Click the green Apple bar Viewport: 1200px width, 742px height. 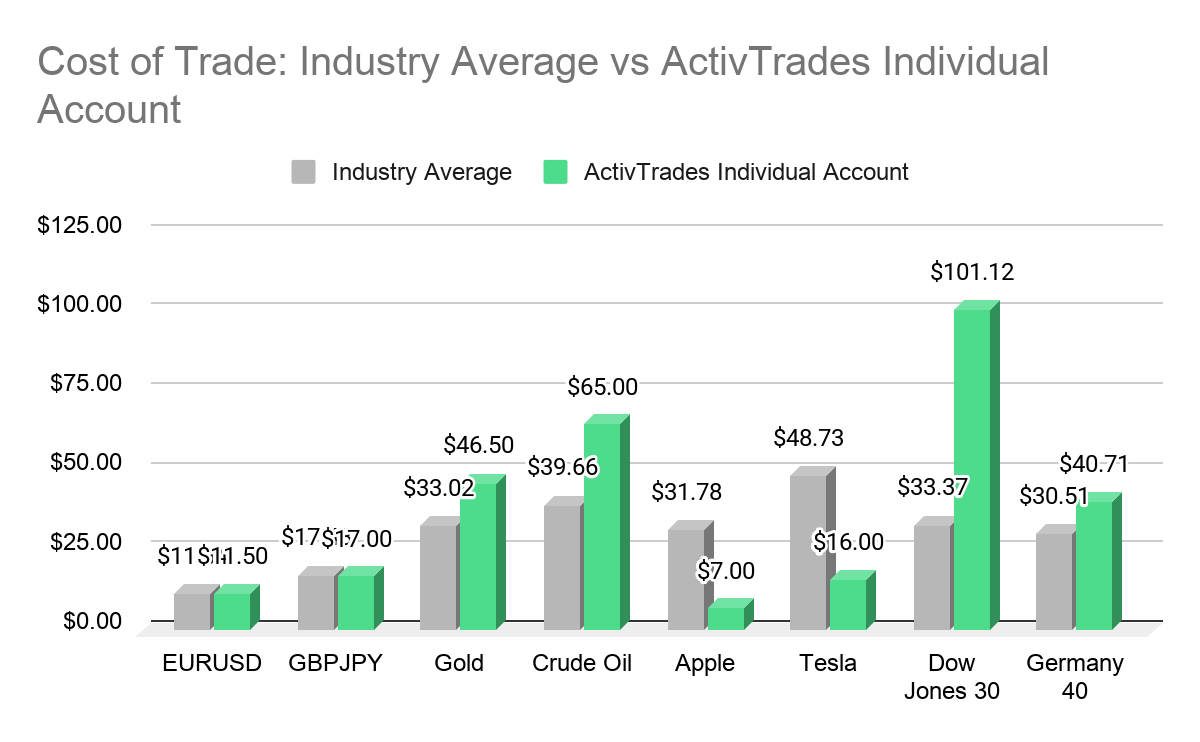click(x=729, y=614)
